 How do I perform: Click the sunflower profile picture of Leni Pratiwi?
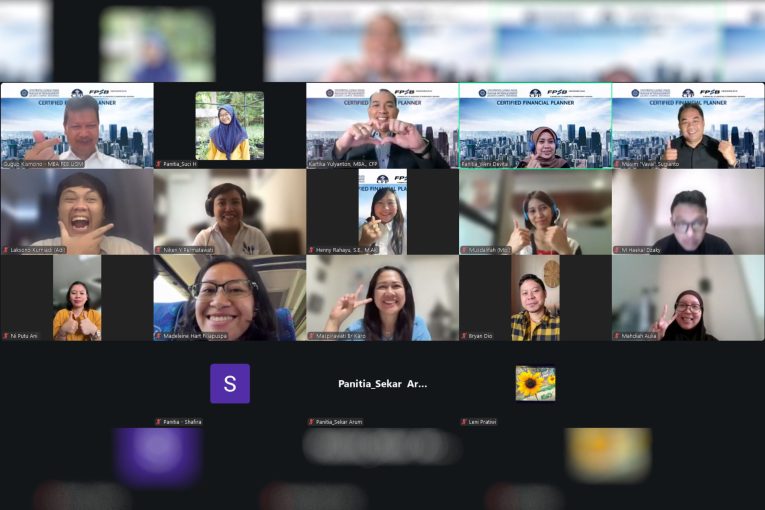(x=535, y=384)
